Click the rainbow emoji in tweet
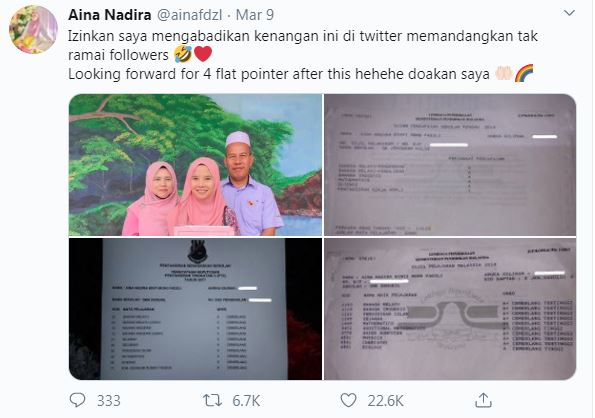 coord(524,73)
